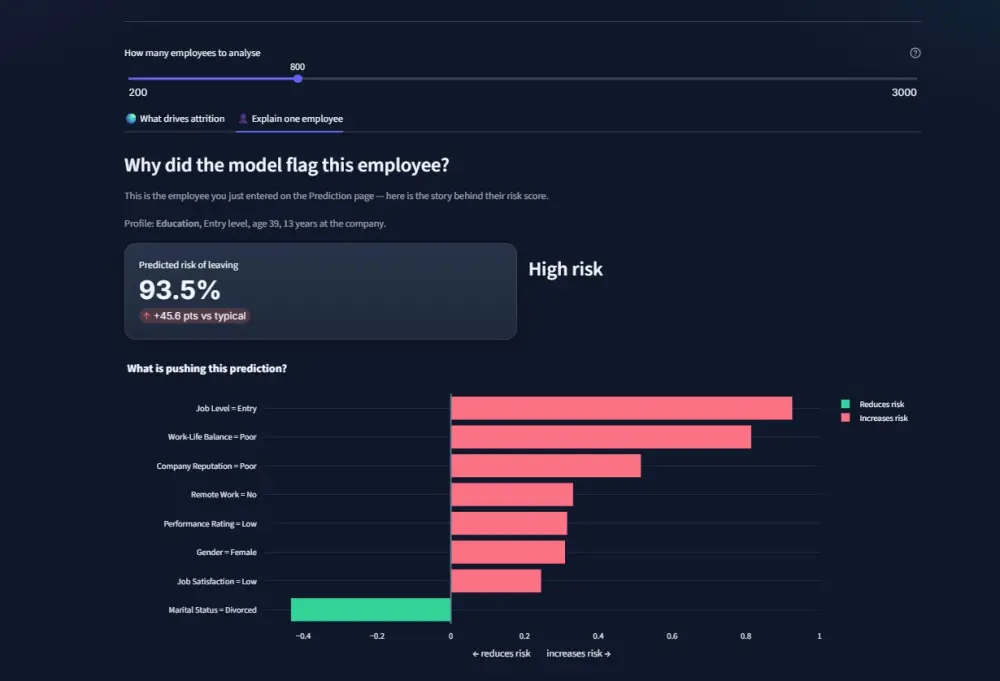Click the 'What is pushing this prediction?' heading
Image resolution: width=1000 pixels, height=681 pixels.
click(x=207, y=369)
